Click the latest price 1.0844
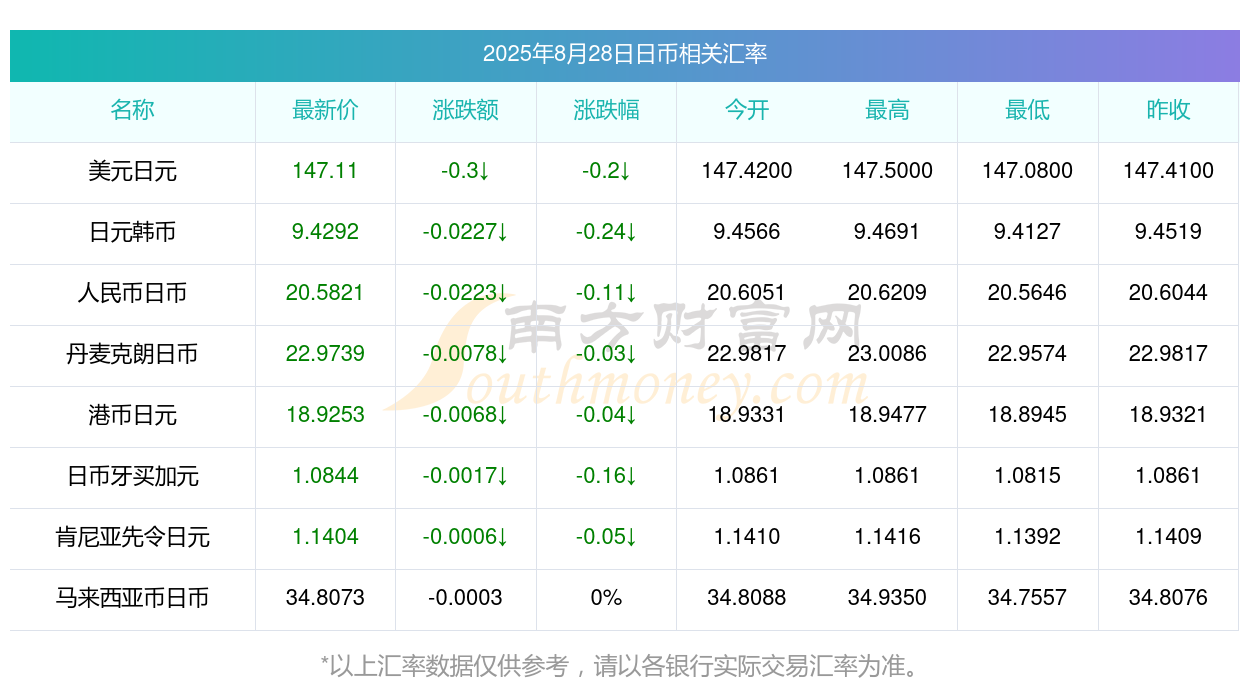 pos(325,476)
